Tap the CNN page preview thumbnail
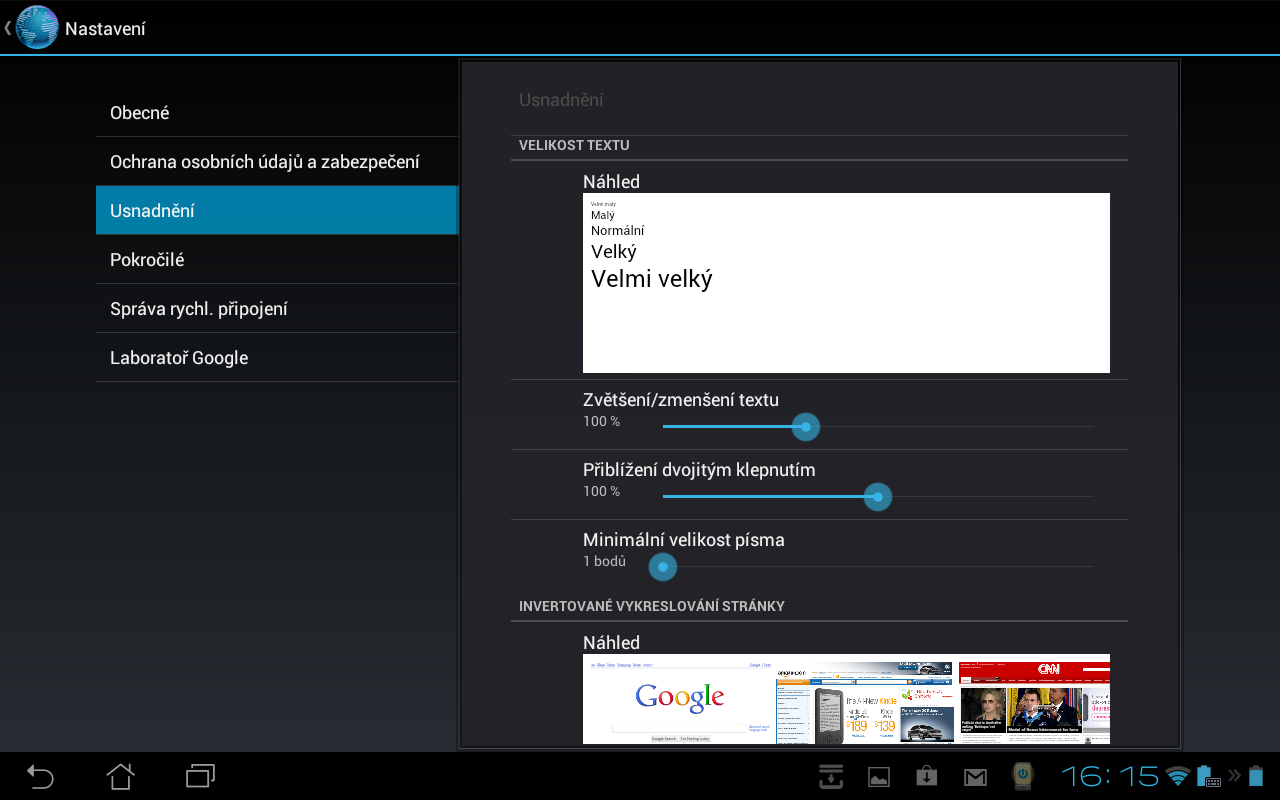The width and height of the screenshot is (1280, 800). click(1034, 699)
